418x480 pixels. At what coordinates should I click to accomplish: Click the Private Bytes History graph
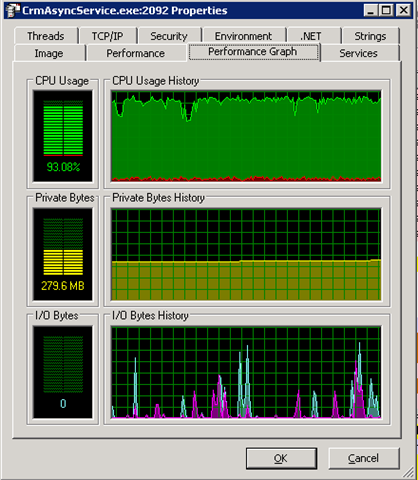pyautogui.click(x=246, y=254)
